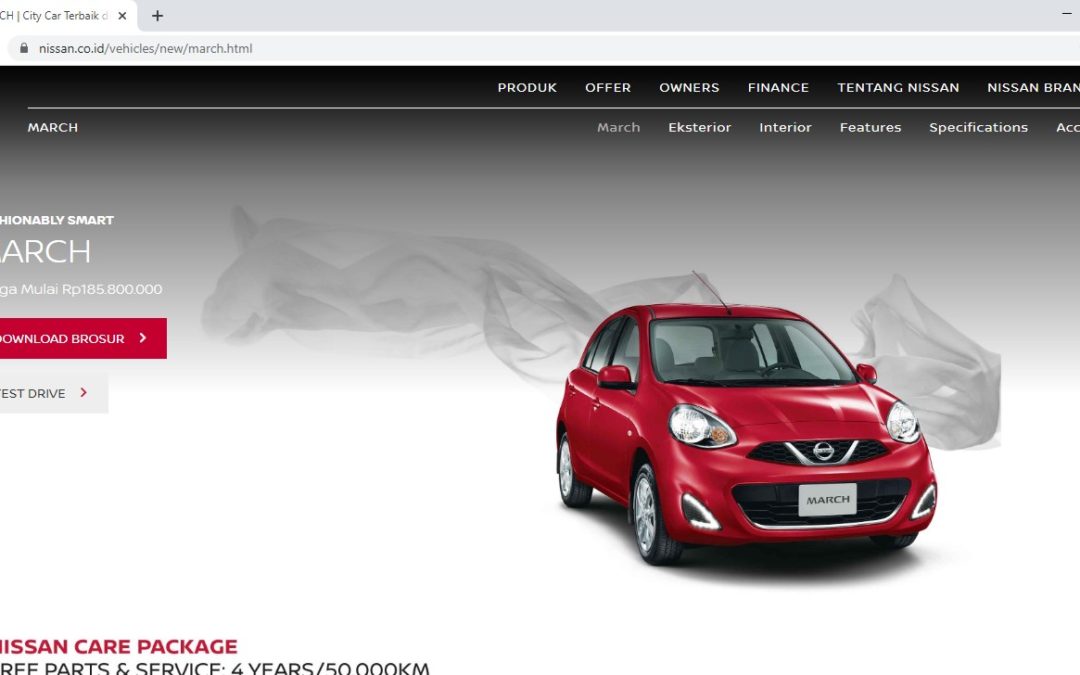Open the OWNERS menu
The width and height of the screenshot is (1080, 675).
[689, 88]
